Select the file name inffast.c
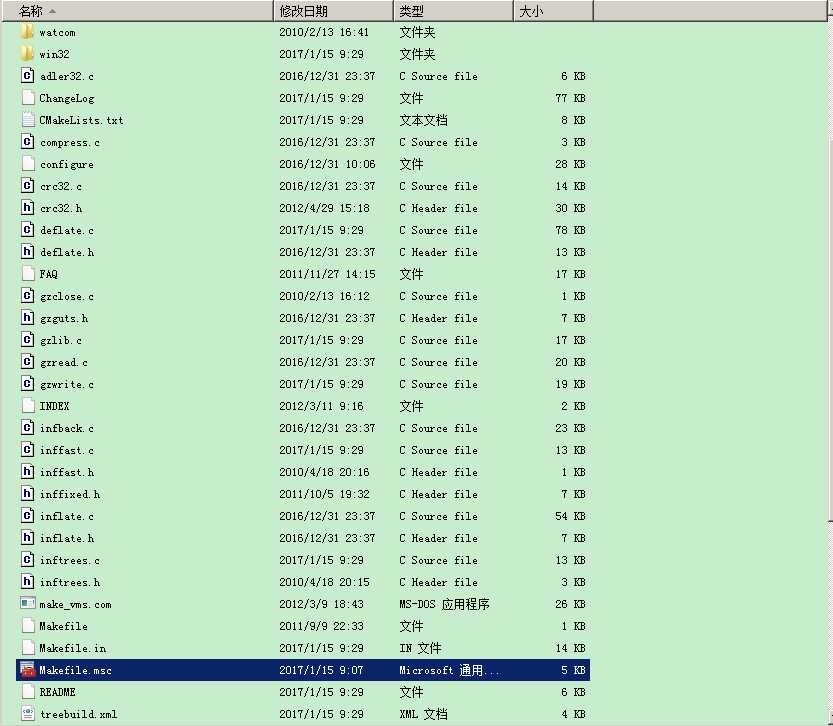The width and height of the screenshot is (833, 726). [x=67, y=450]
